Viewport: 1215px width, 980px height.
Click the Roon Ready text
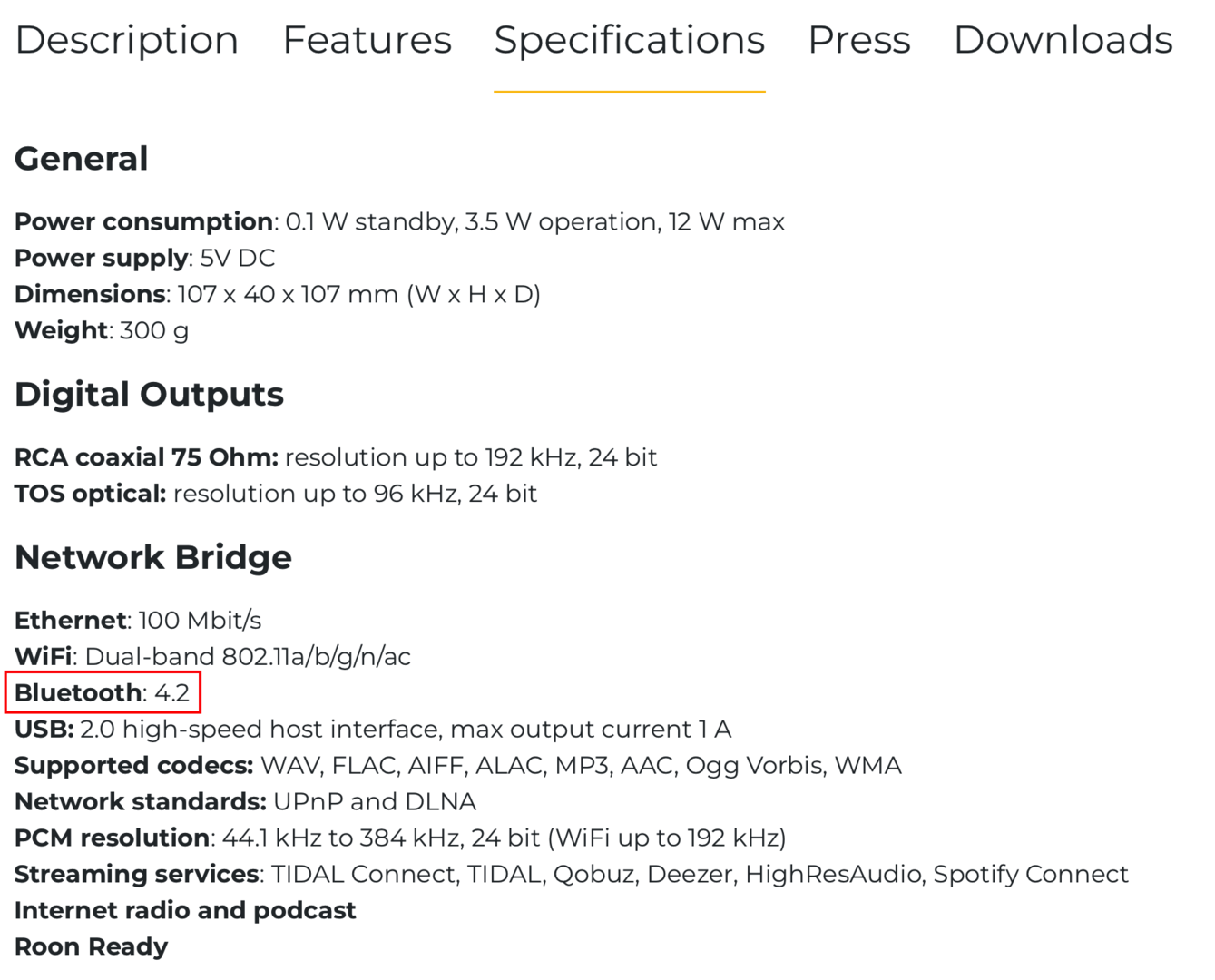coord(92,946)
